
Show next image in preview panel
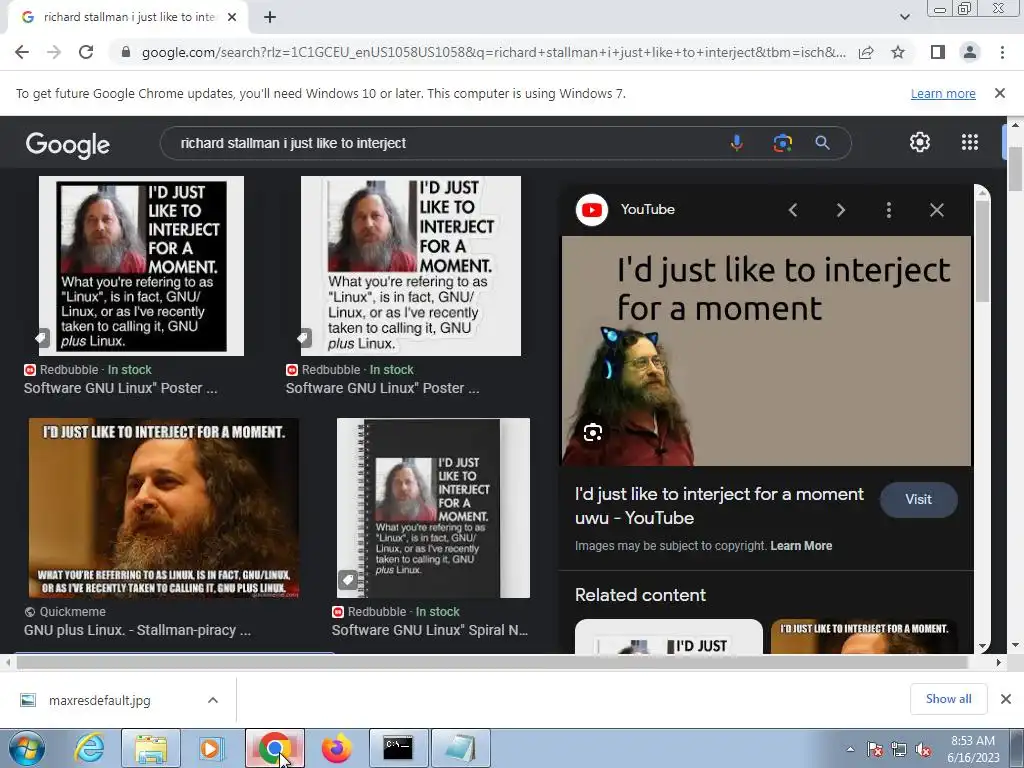click(840, 210)
